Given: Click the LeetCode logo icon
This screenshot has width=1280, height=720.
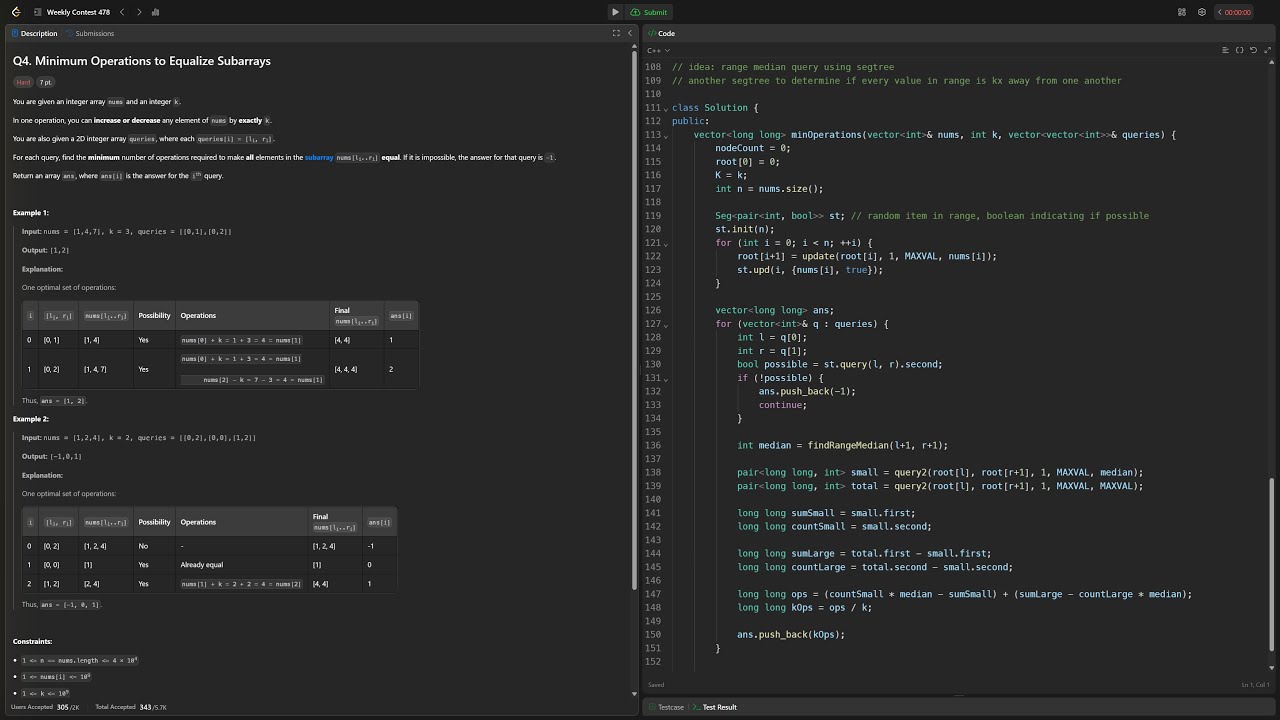Looking at the screenshot, I should point(15,12).
